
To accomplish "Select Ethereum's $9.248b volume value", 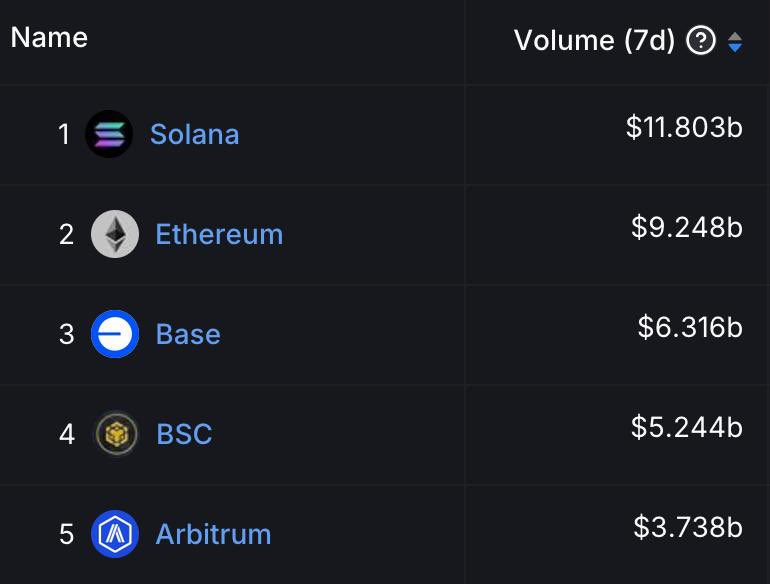I will (686, 227).
